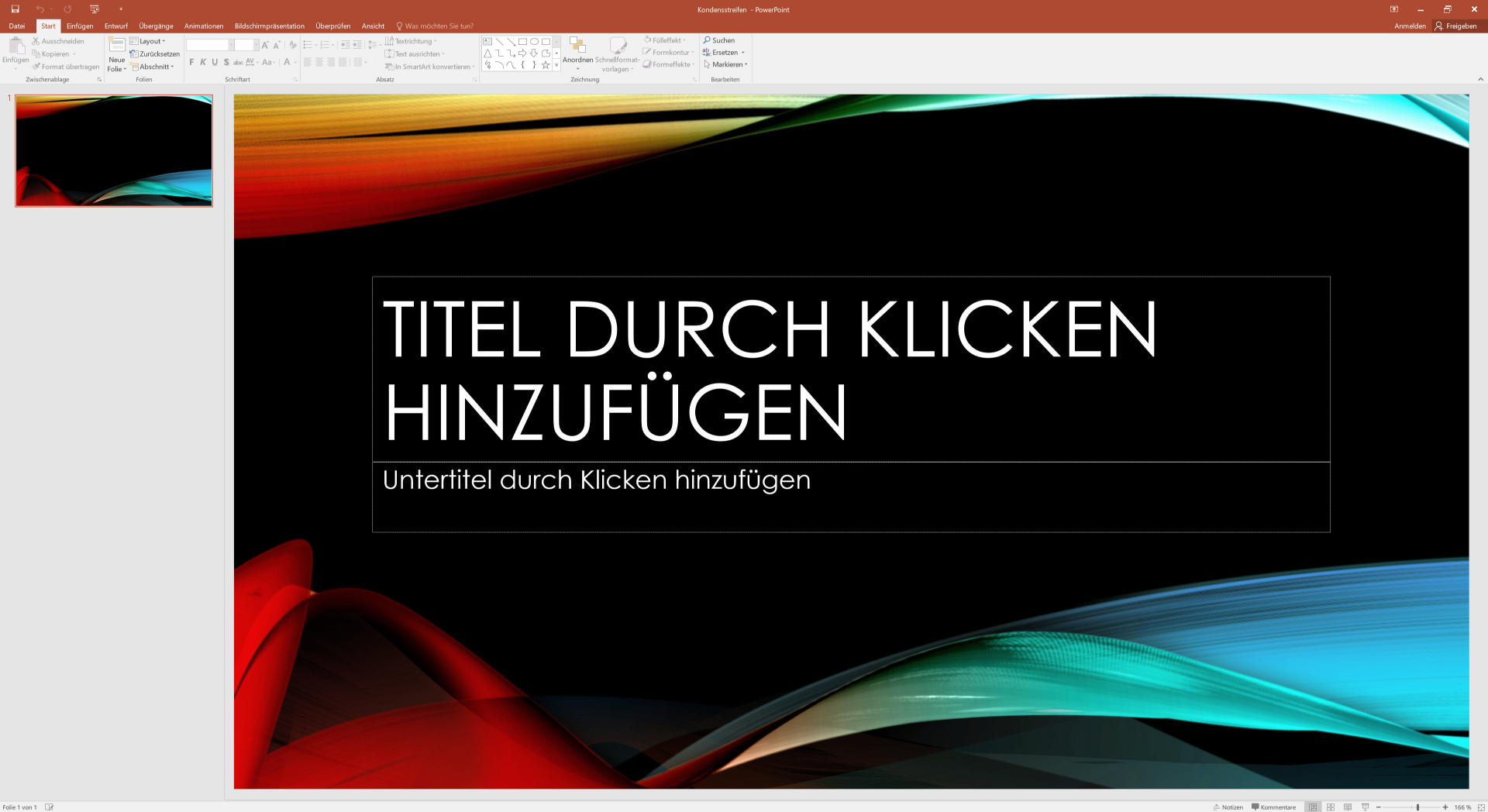
Task: Create a new slide with Neue Folie icon
Action: 117,46
